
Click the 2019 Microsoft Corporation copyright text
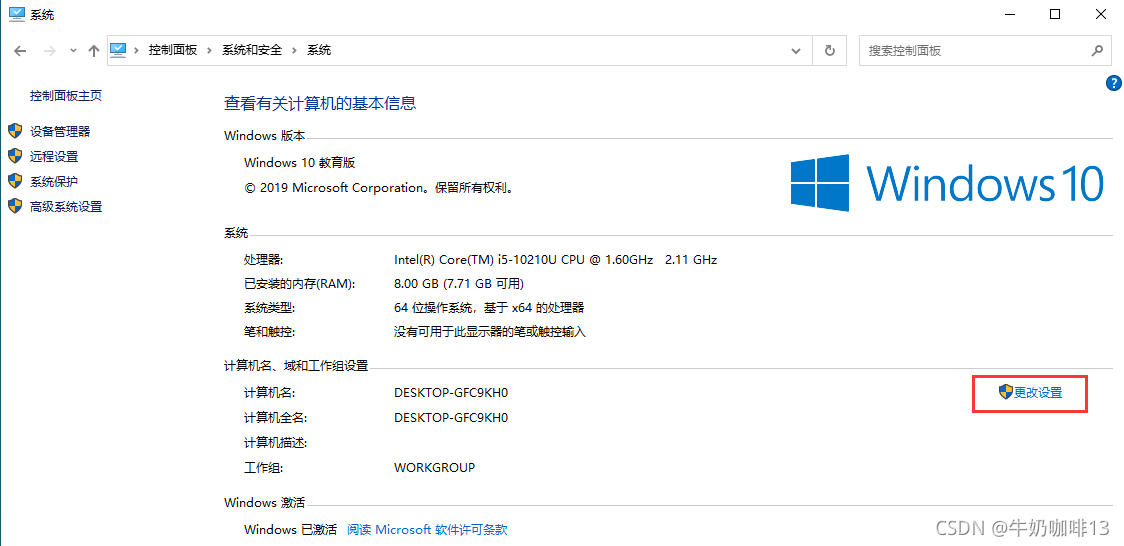(380, 188)
